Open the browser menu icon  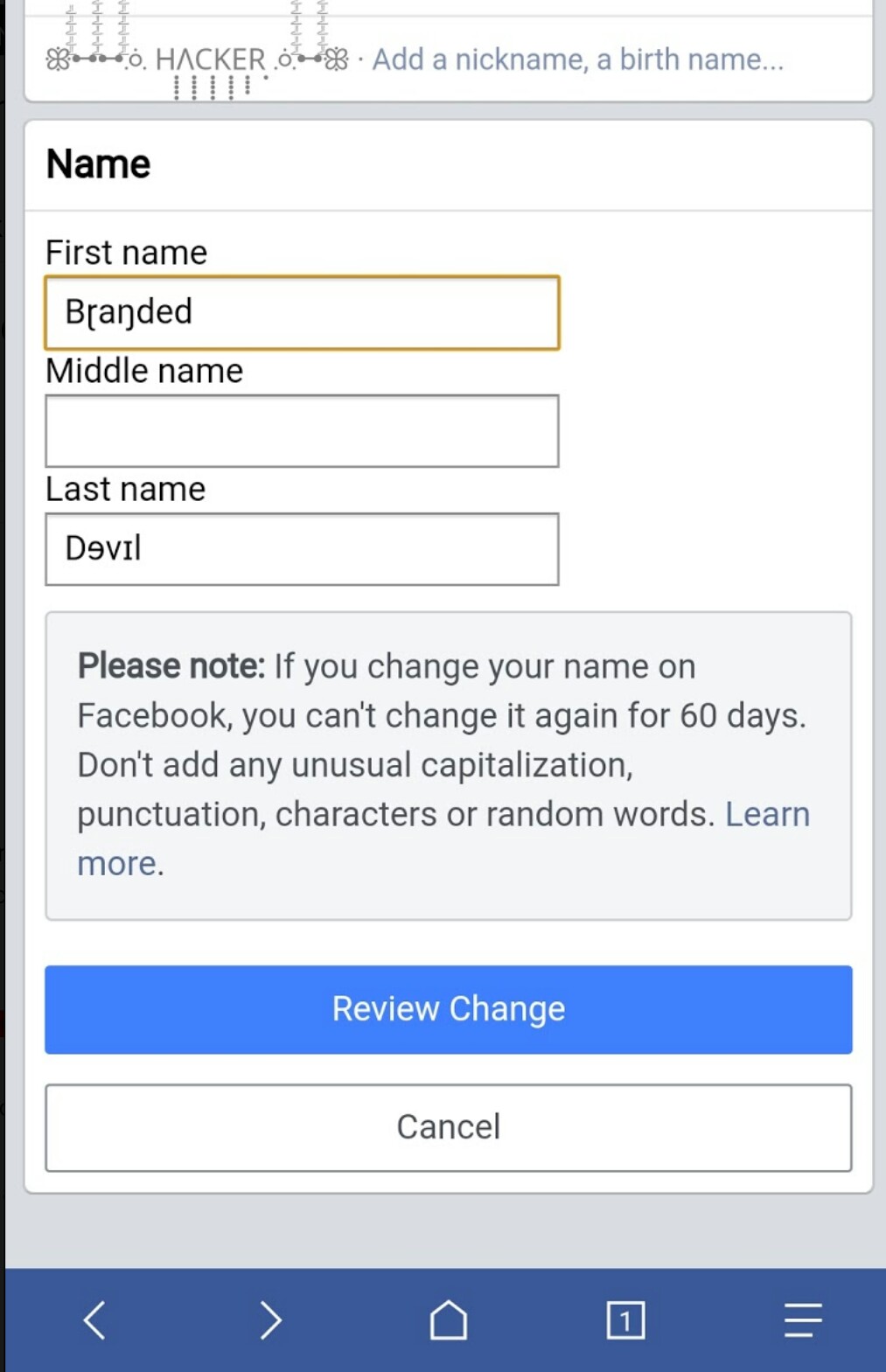[799, 1320]
